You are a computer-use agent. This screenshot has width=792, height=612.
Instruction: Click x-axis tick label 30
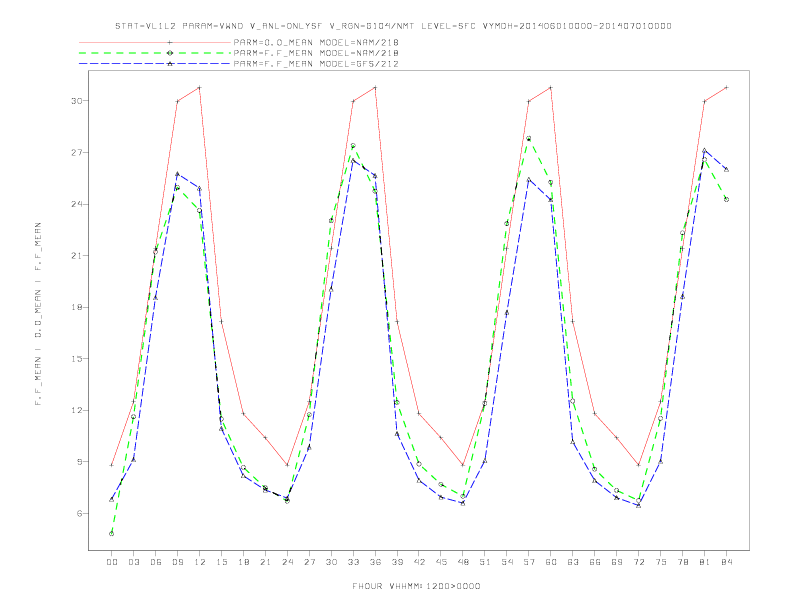(x=331, y=562)
